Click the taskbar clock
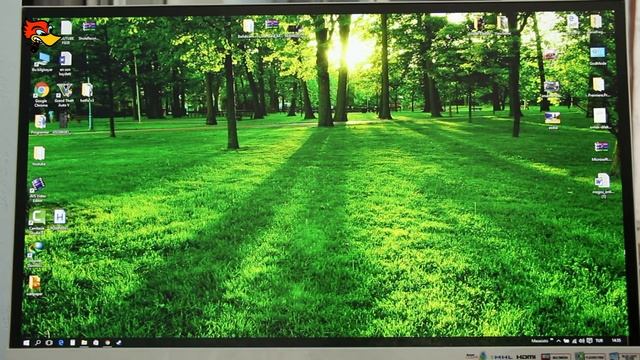This screenshot has width=640, height=360. (x=616, y=340)
